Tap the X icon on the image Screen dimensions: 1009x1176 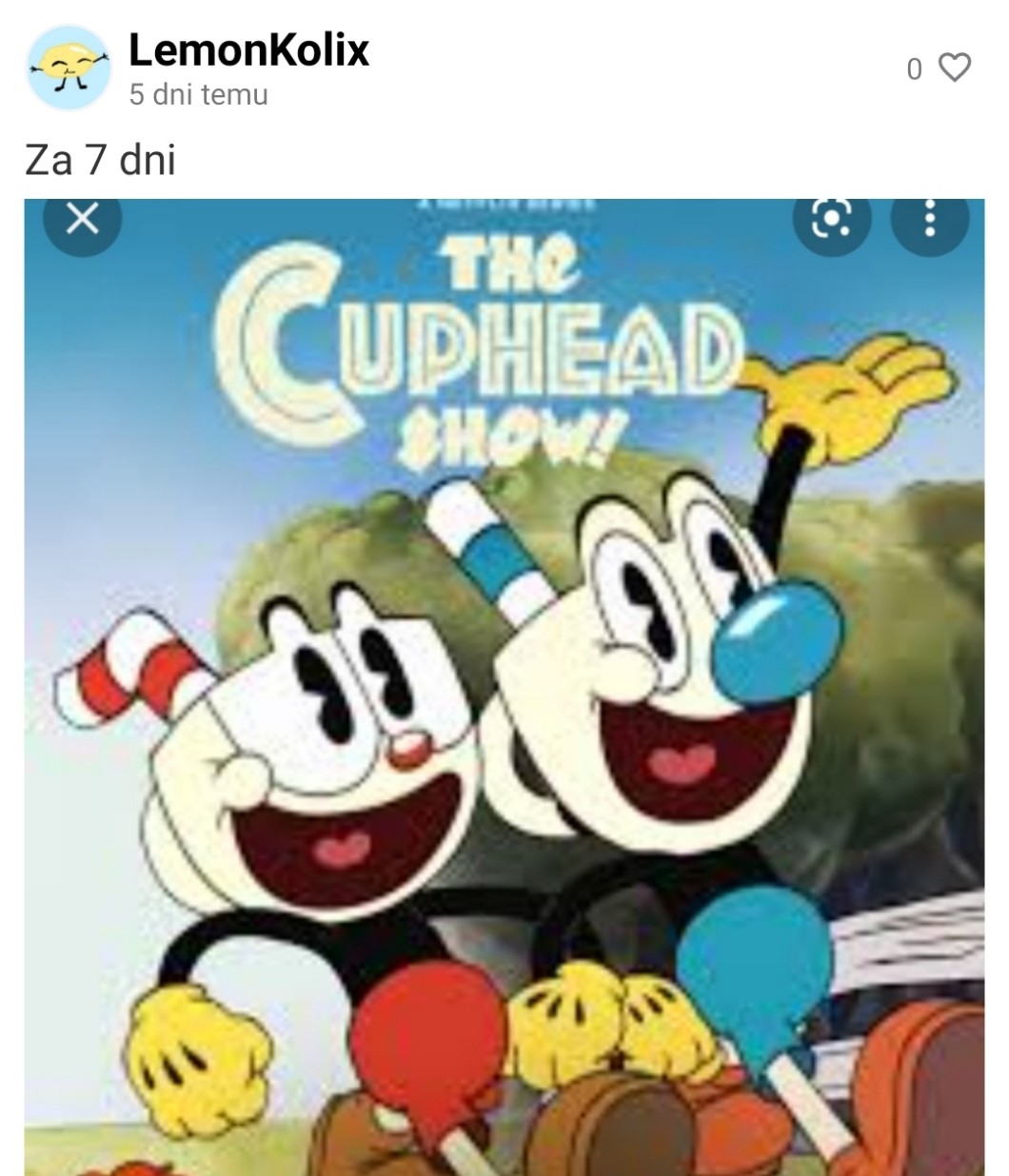pyautogui.click(x=83, y=220)
